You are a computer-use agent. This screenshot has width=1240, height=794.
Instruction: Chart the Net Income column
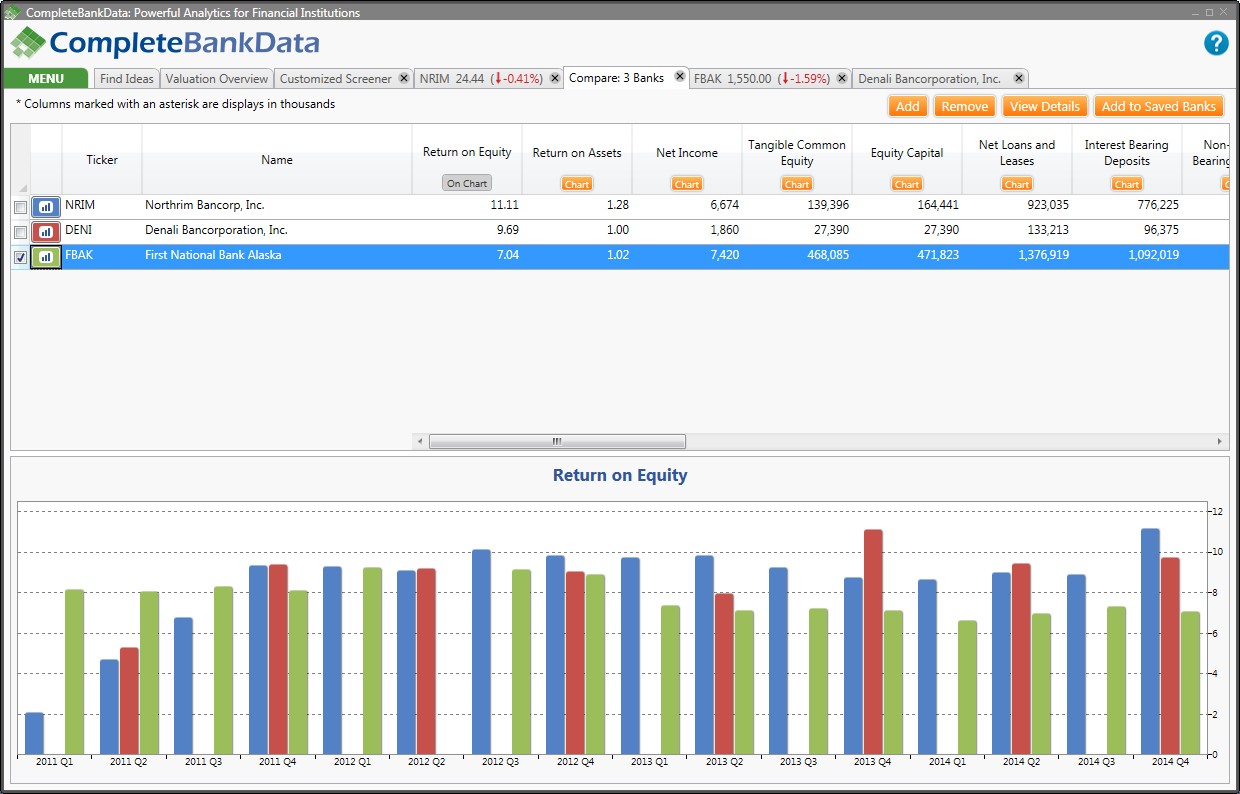pyautogui.click(x=687, y=184)
